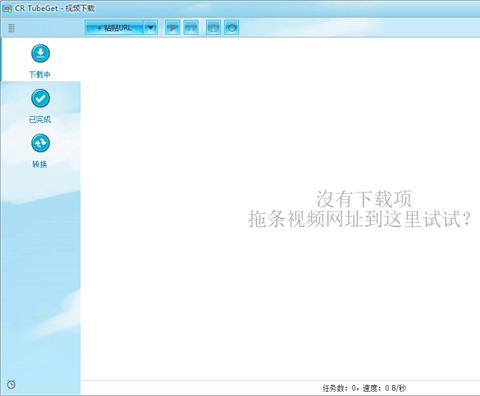Open the Downloading (下载中) section
This screenshot has width=480, height=396.
point(40,60)
